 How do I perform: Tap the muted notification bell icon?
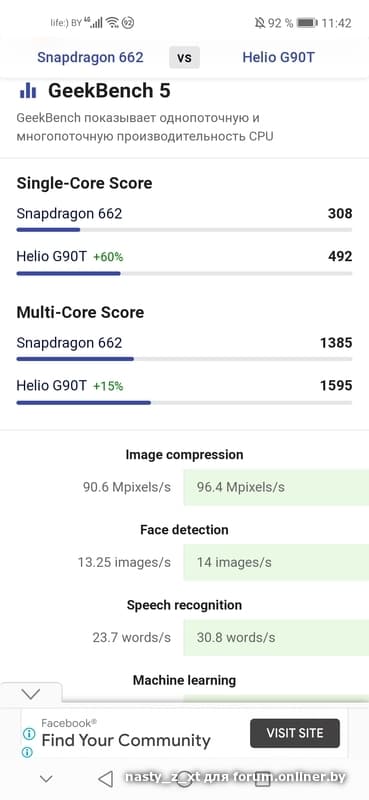click(x=259, y=23)
